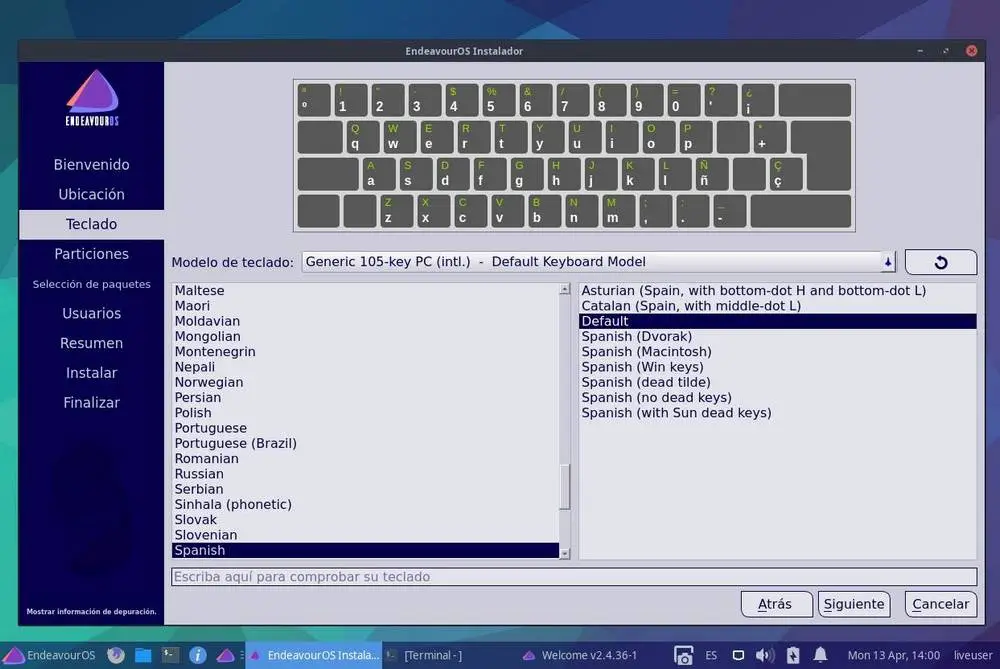
Task: Select Maori in the language list
Action: pyautogui.click(x=365, y=305)
